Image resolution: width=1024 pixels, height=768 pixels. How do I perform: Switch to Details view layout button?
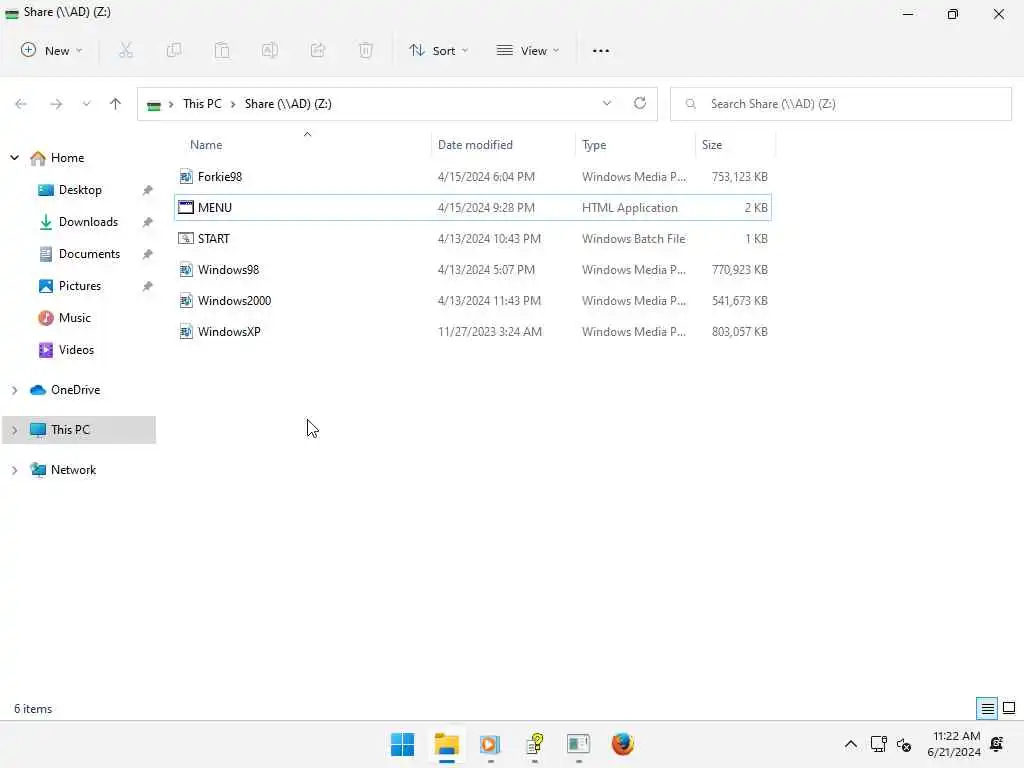click(x=987, y=708)
